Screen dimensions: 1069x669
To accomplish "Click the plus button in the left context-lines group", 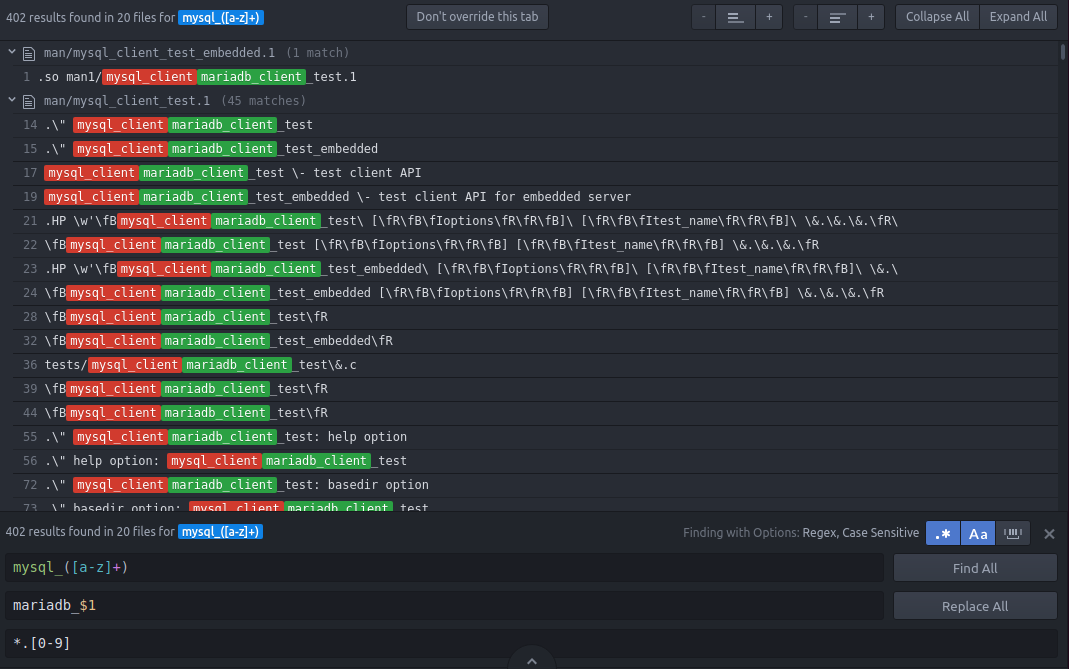I will (768, 17).
